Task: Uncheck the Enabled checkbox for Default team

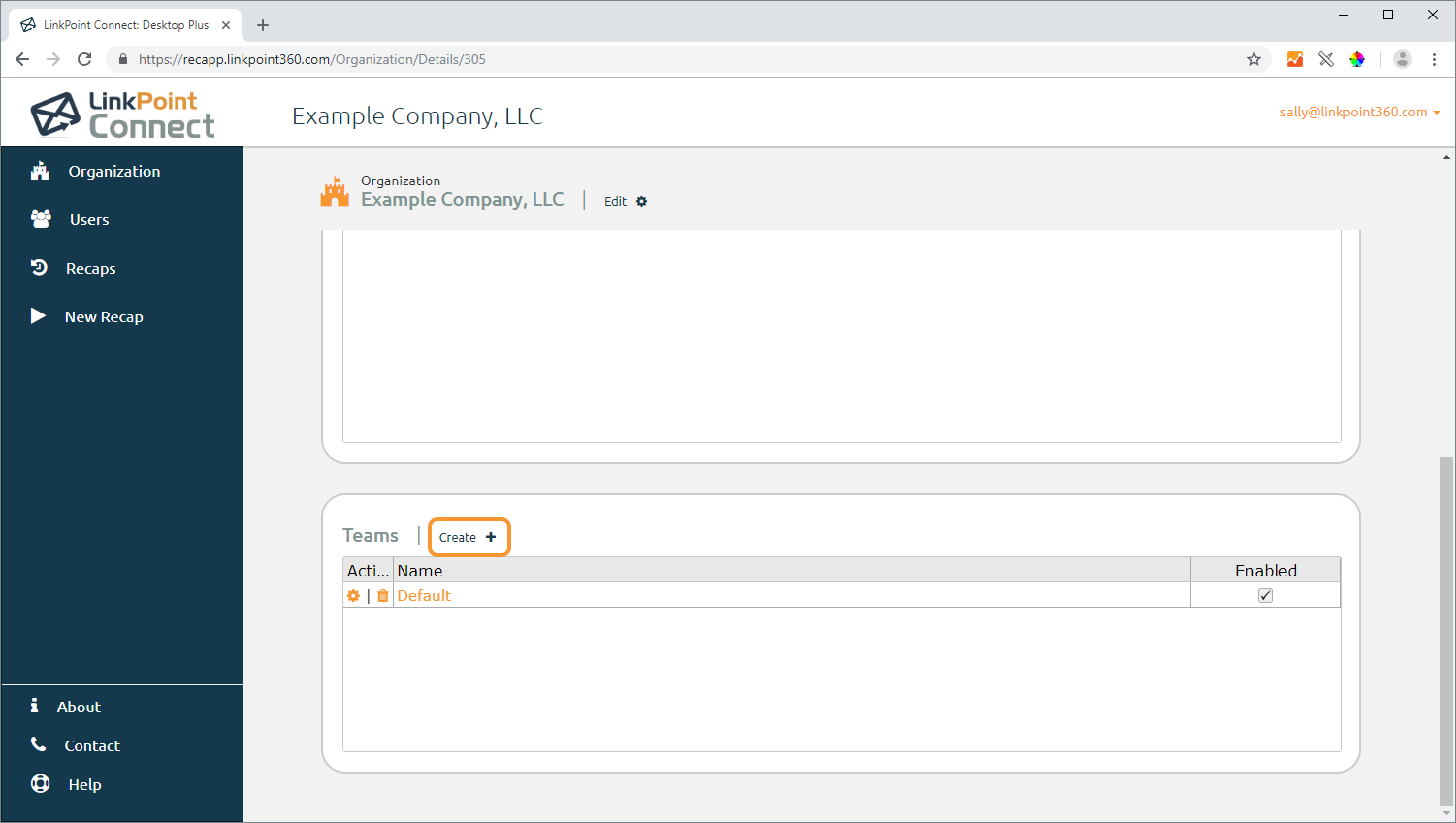Action: tap(1265, 596)
